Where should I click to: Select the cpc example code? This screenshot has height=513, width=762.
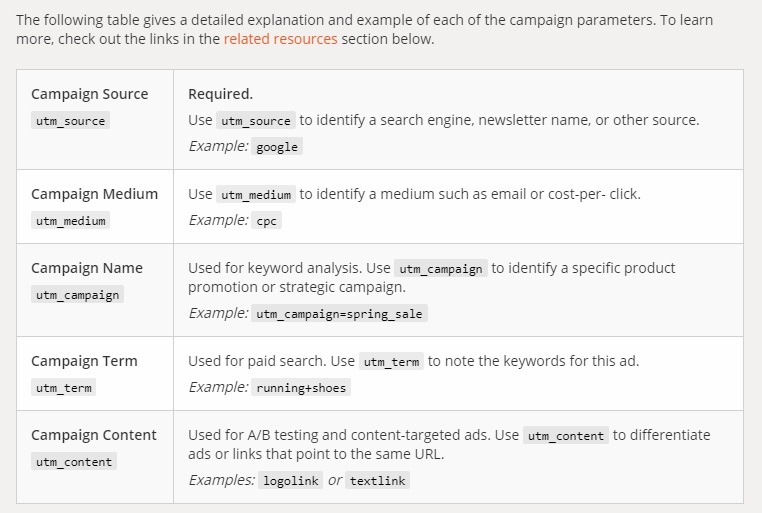tap(266, 221)
